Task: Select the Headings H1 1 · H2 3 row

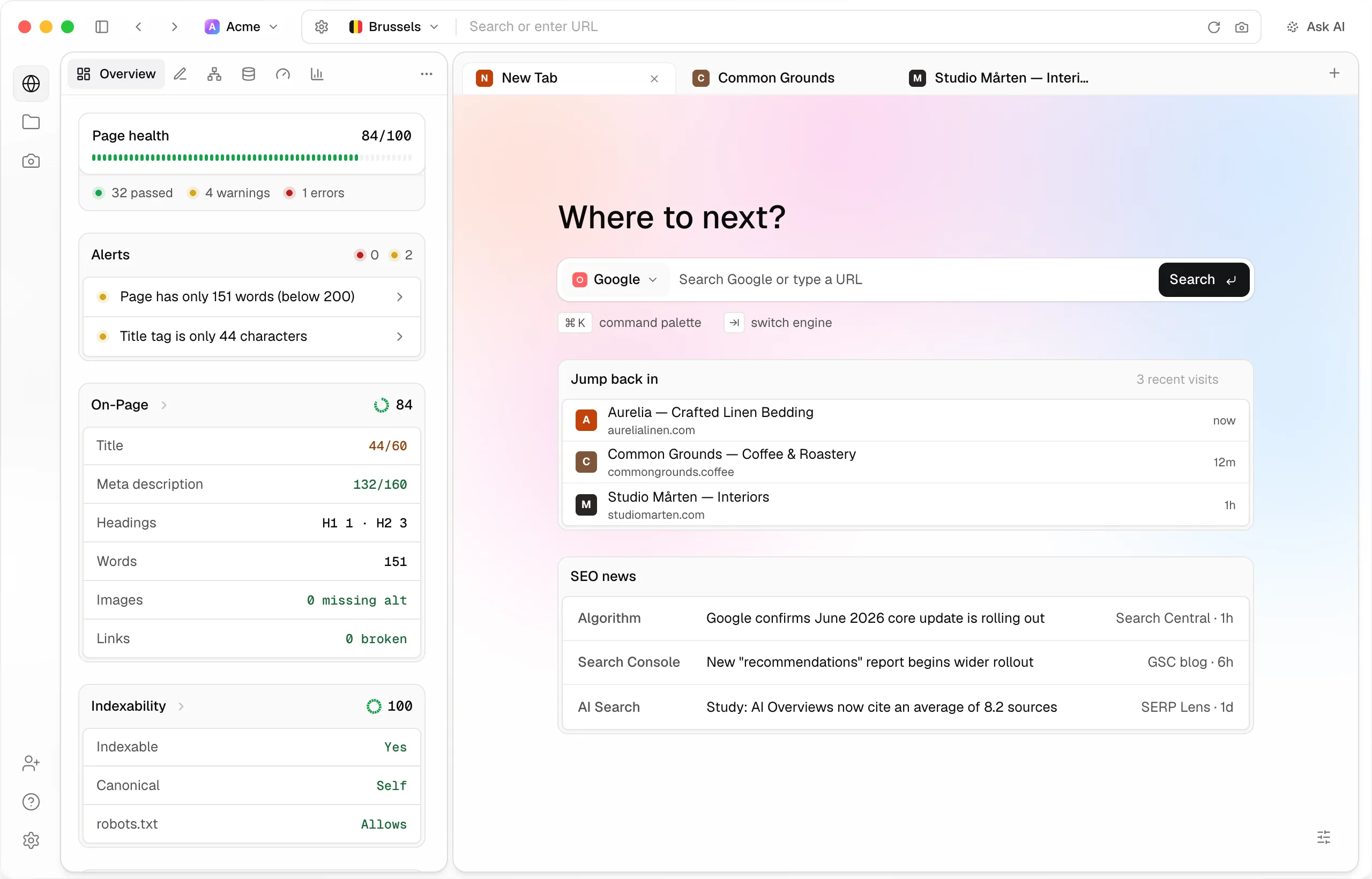Action: tap(252, 523)
